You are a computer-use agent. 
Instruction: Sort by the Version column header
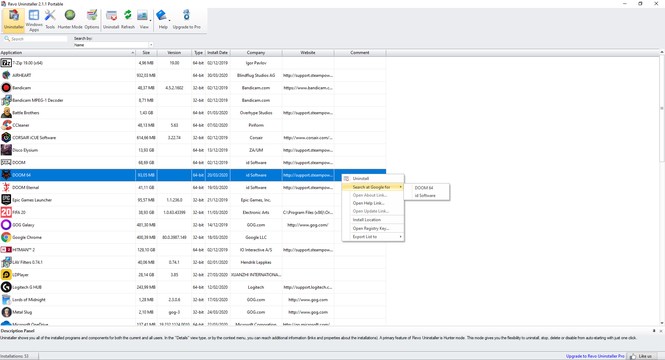point(174,53)
